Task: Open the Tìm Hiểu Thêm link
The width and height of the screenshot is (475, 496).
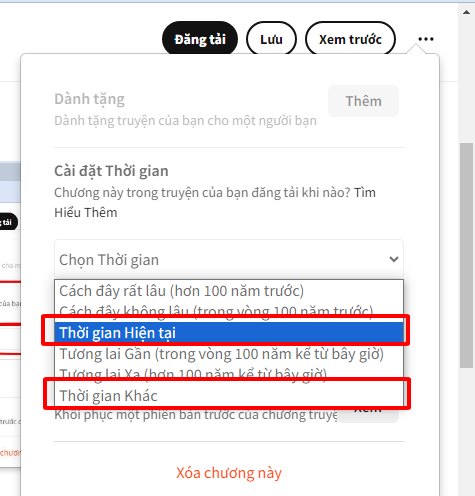Action: tap(215, 202)
